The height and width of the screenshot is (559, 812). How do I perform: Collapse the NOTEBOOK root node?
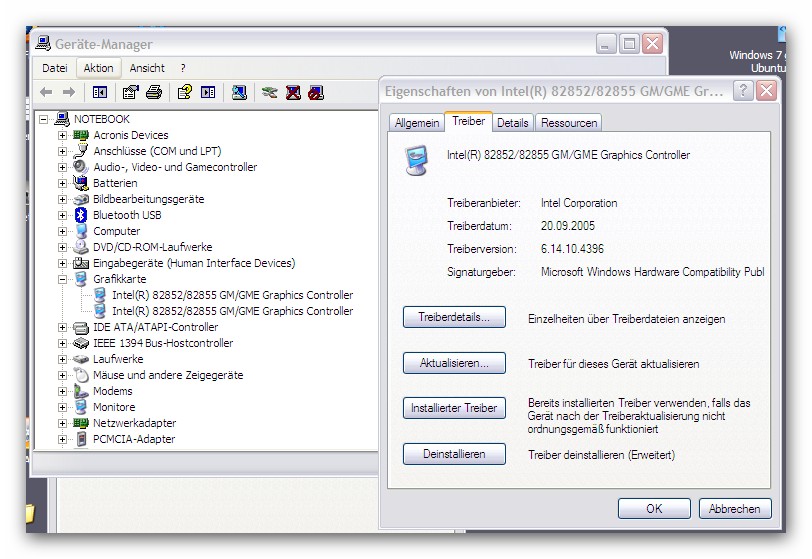(44, 120)
